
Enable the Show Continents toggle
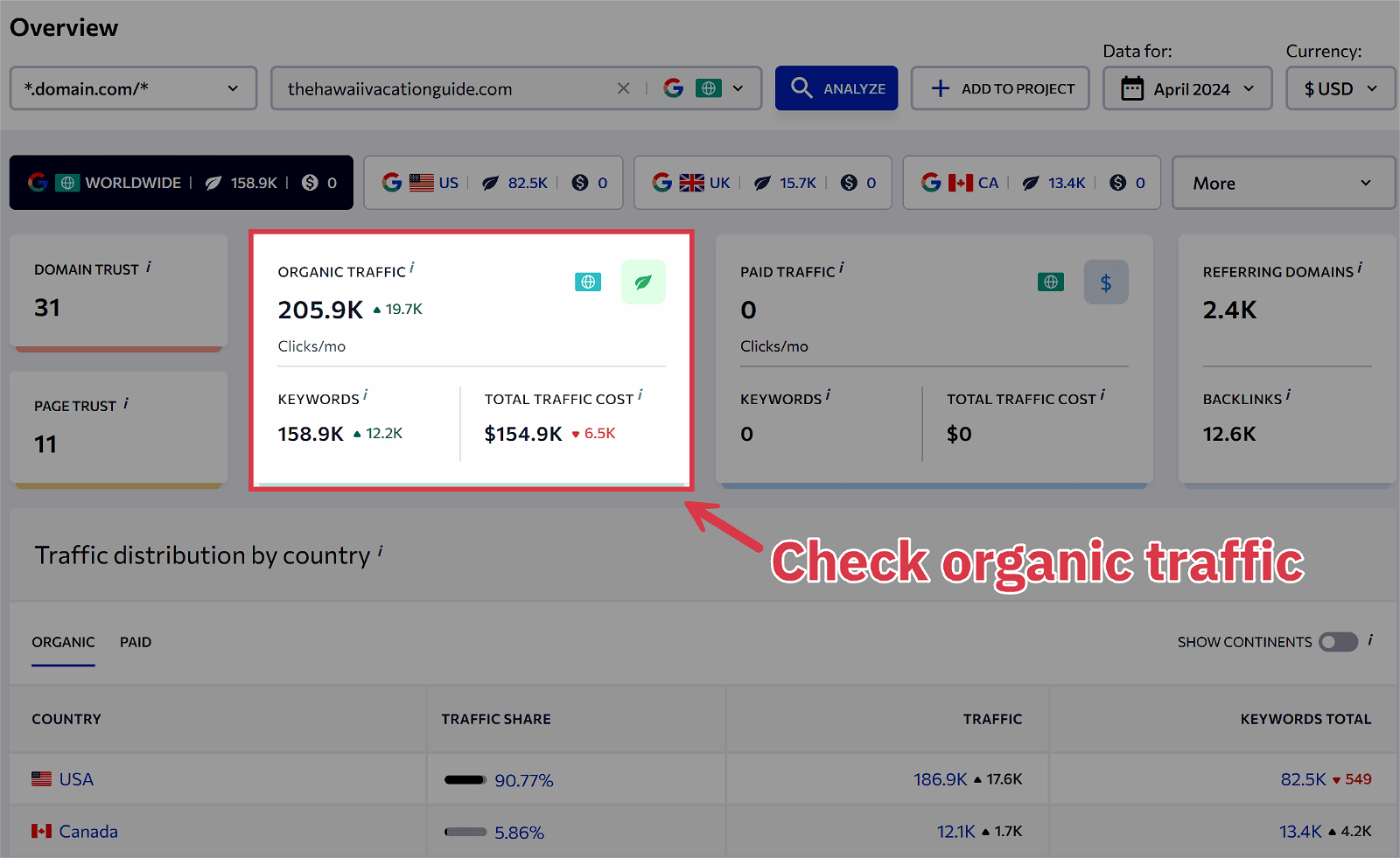coord(1338,642)
